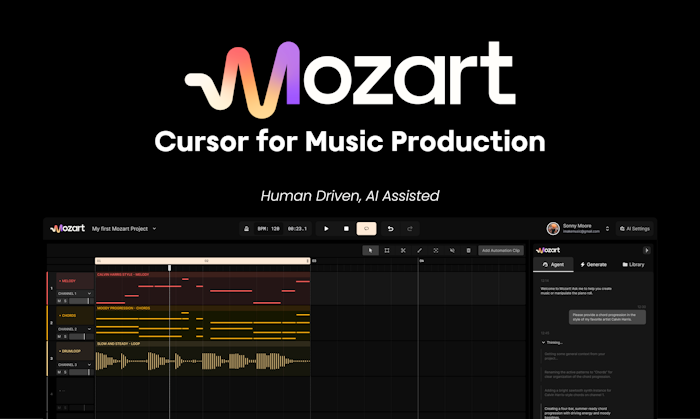Mute the Drumloop track
This screenshot has width=700, height=419.
pyautogui.click(x=59, y=372)
